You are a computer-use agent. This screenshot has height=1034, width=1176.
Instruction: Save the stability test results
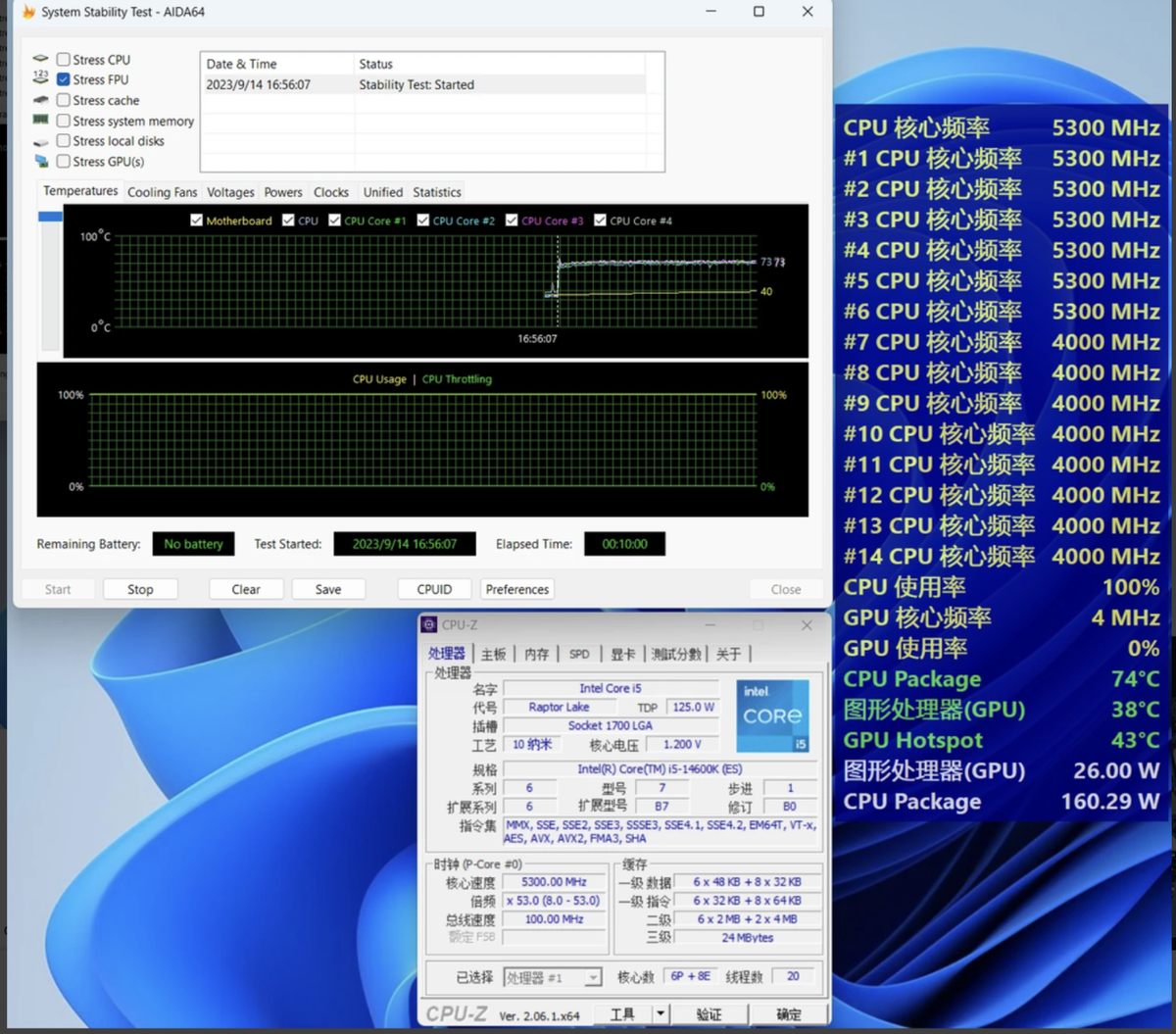coord(328,589)
